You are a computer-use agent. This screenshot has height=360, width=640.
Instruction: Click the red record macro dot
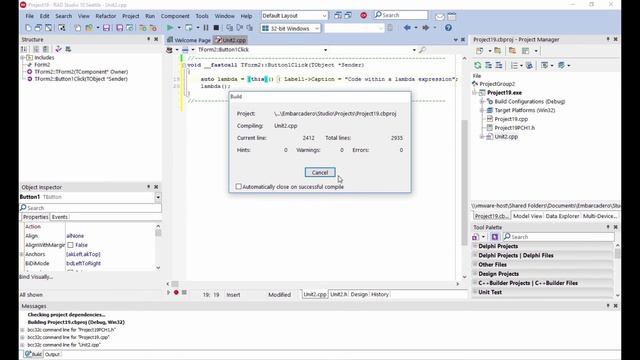[176, 292]
